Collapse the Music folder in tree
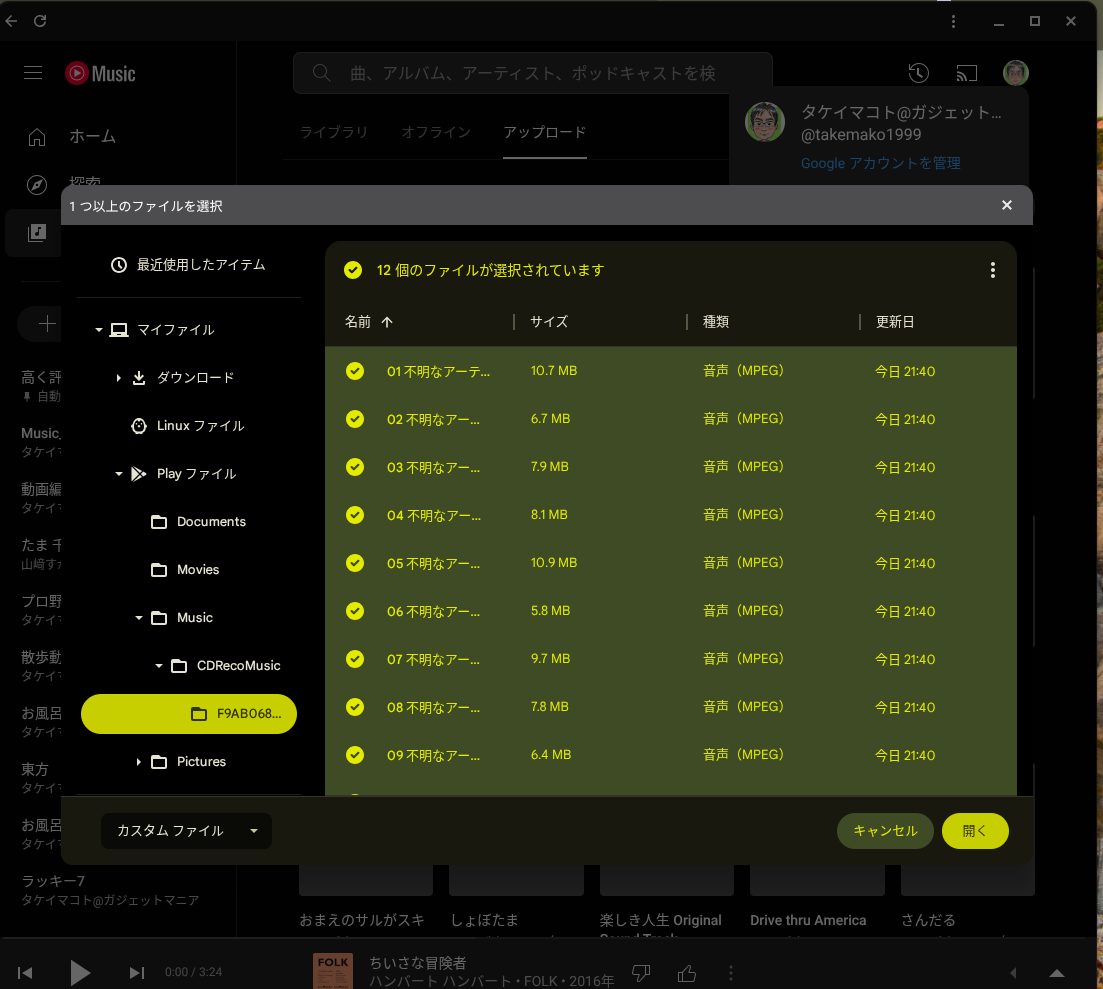This screenshot has height=989, width=1103. click(x=139, y=618)
